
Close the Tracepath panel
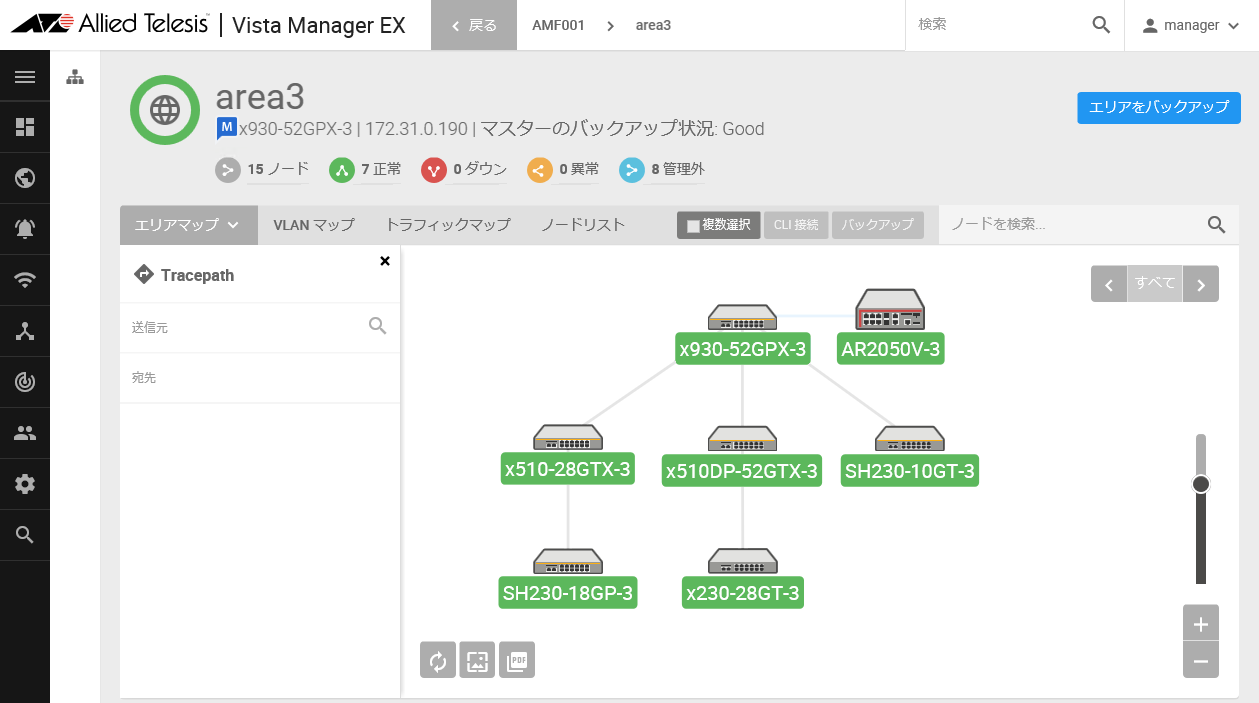pos(385,261)
